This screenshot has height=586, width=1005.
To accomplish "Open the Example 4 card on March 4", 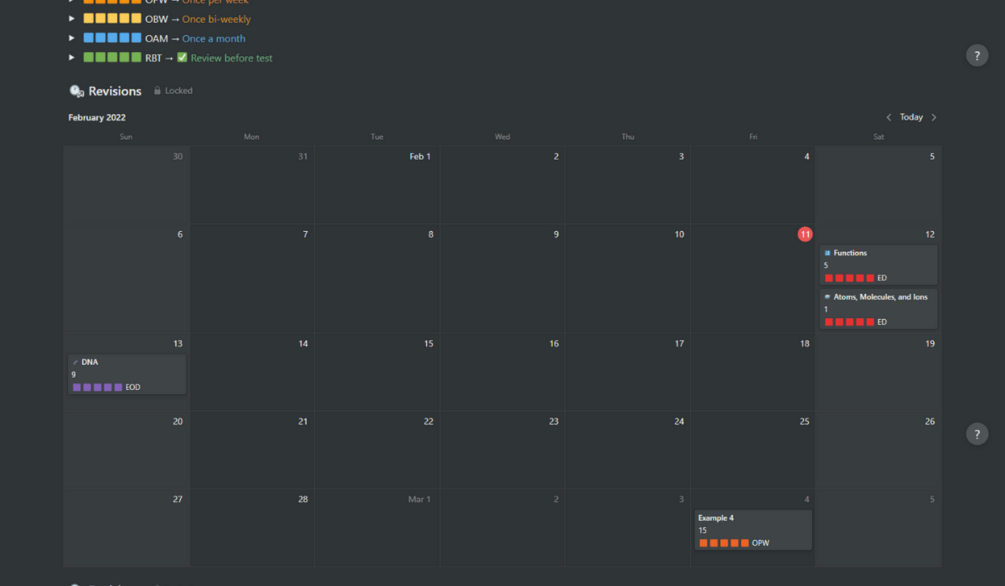I will [753, 530].
